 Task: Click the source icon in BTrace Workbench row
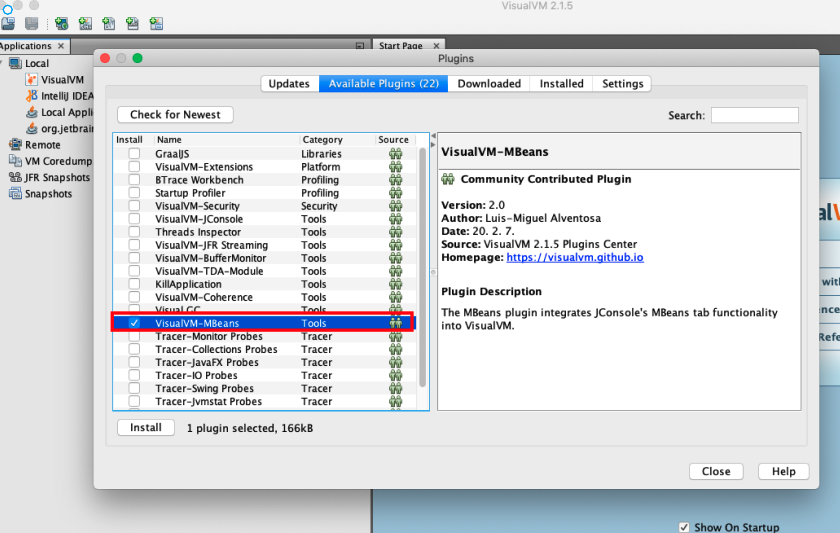395,180
